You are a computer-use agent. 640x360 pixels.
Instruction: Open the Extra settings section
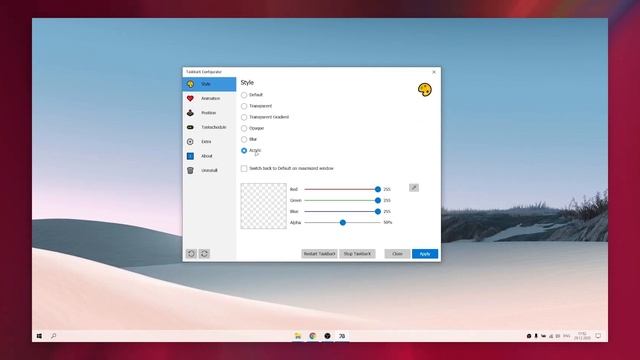[x=209, y=142]
